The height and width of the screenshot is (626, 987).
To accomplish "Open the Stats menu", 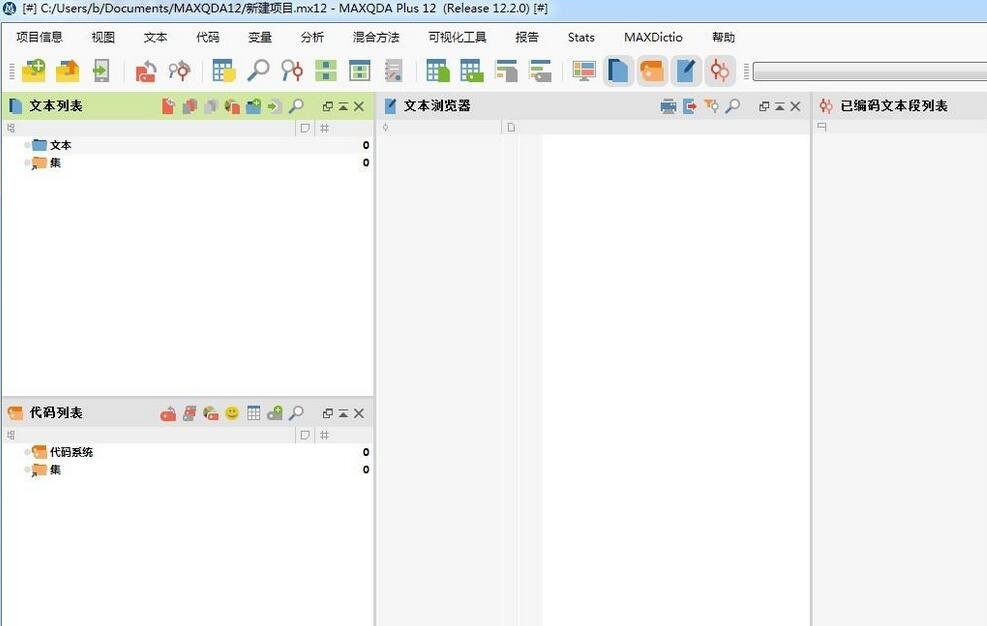I will click(581, 37).
